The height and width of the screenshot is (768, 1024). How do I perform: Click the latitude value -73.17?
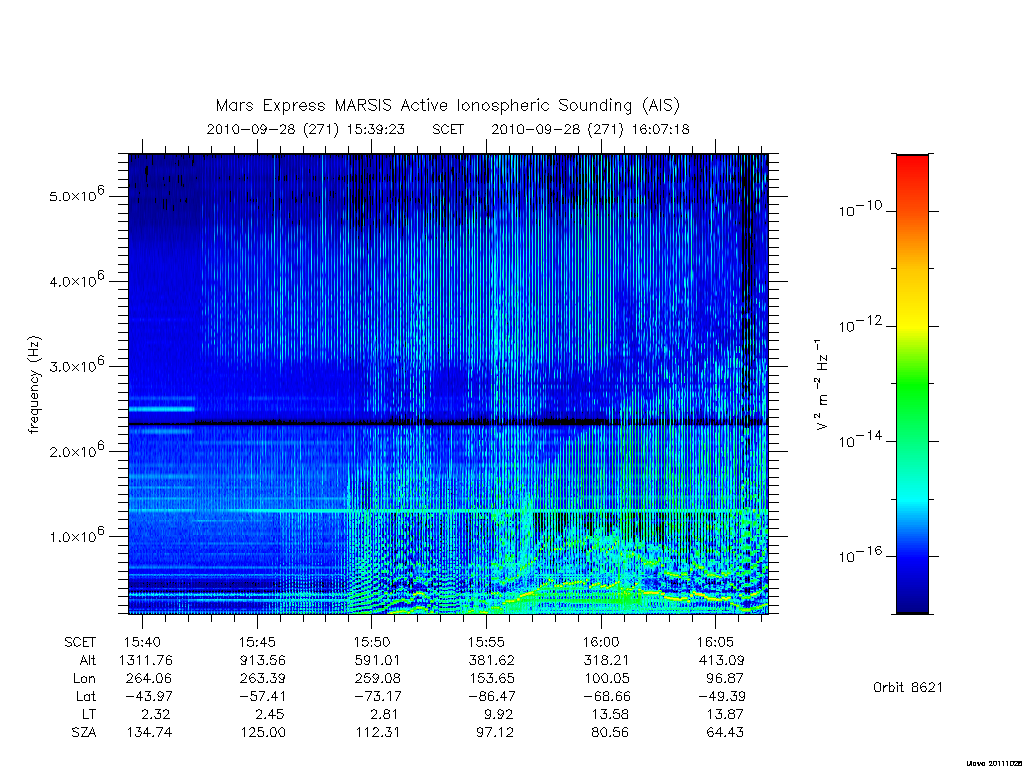pyautogui.click(x=377, y=696)
